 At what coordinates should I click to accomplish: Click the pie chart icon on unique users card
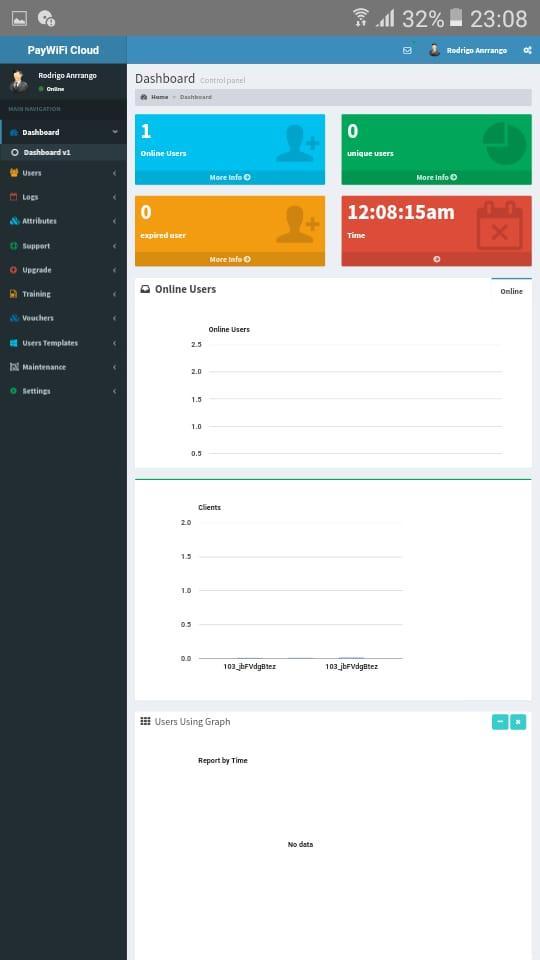coord(504,143)
